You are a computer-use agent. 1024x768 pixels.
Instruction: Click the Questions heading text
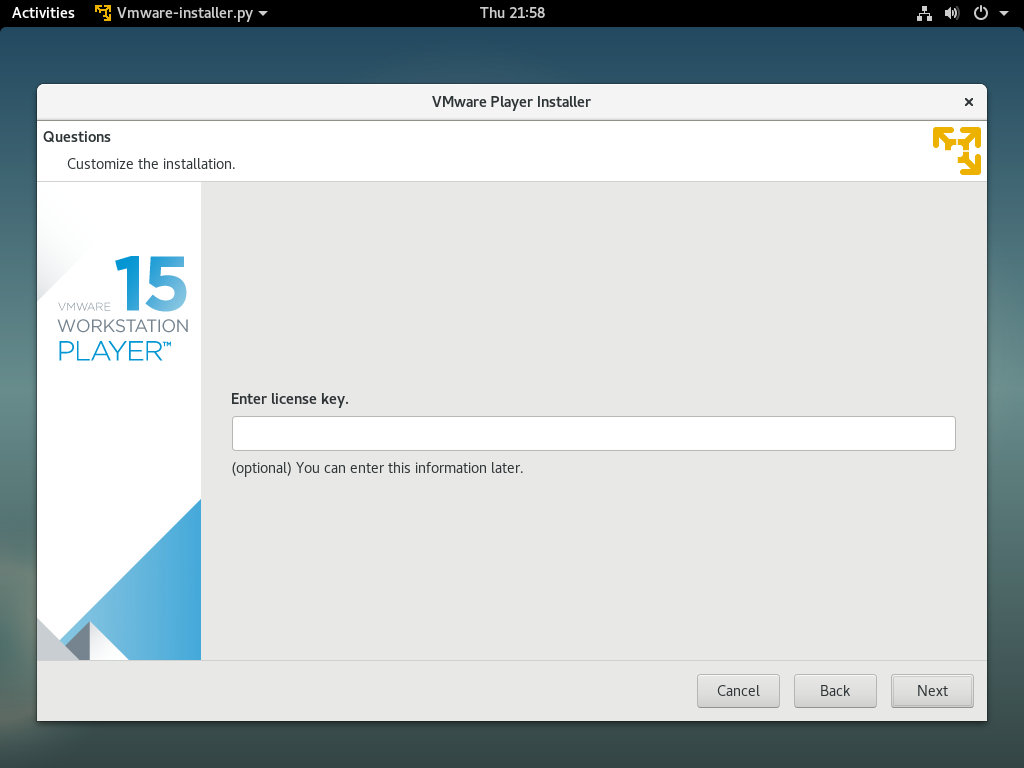(x=77, y=136)
